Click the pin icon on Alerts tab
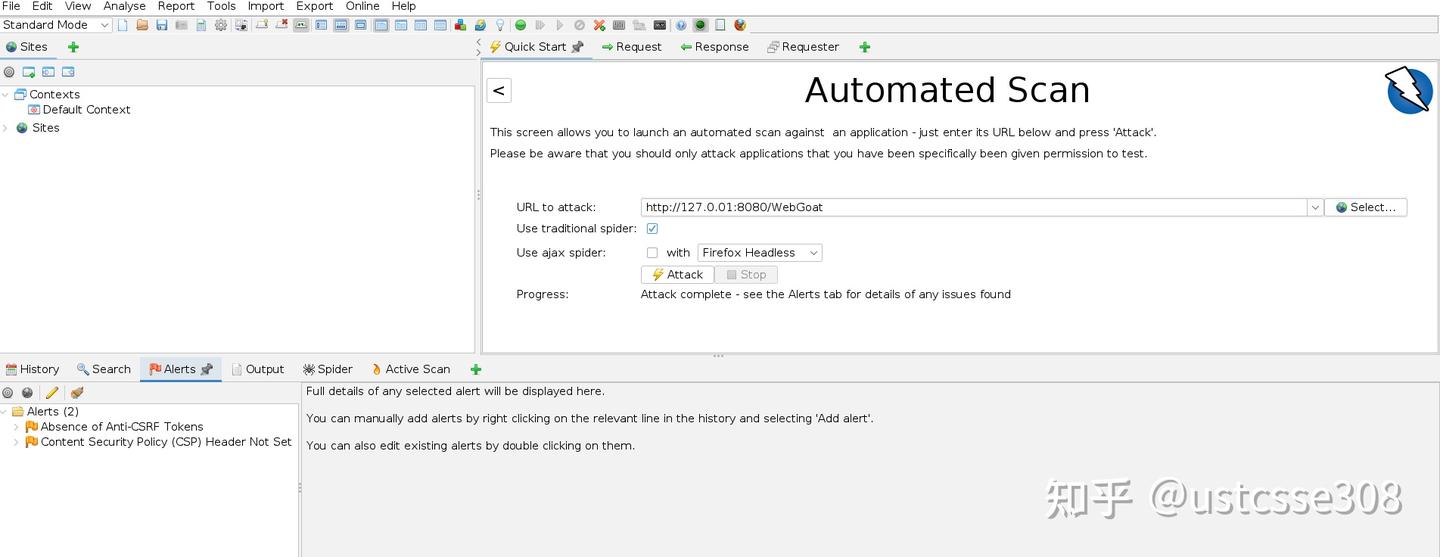Image resolution: width=1440 pixels, height=557 pixels. tap(206, 369)
